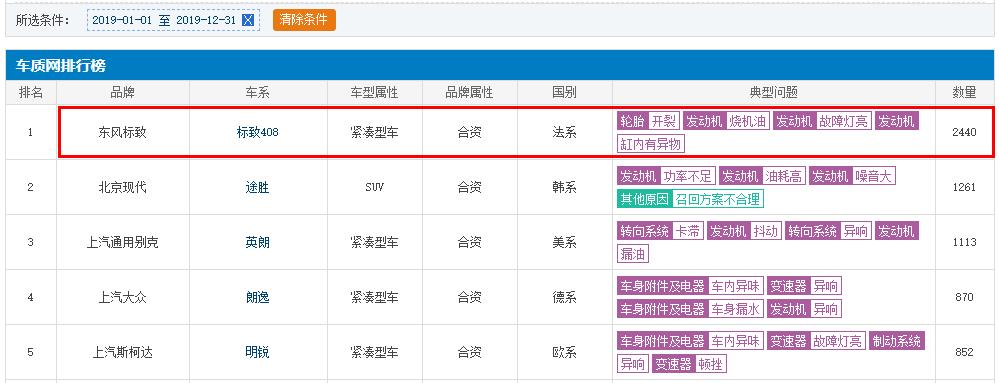The height and width of the screenshot is (383, 999).
Task: Click the 制动系统 category tag
Action: tap(897, 340)
